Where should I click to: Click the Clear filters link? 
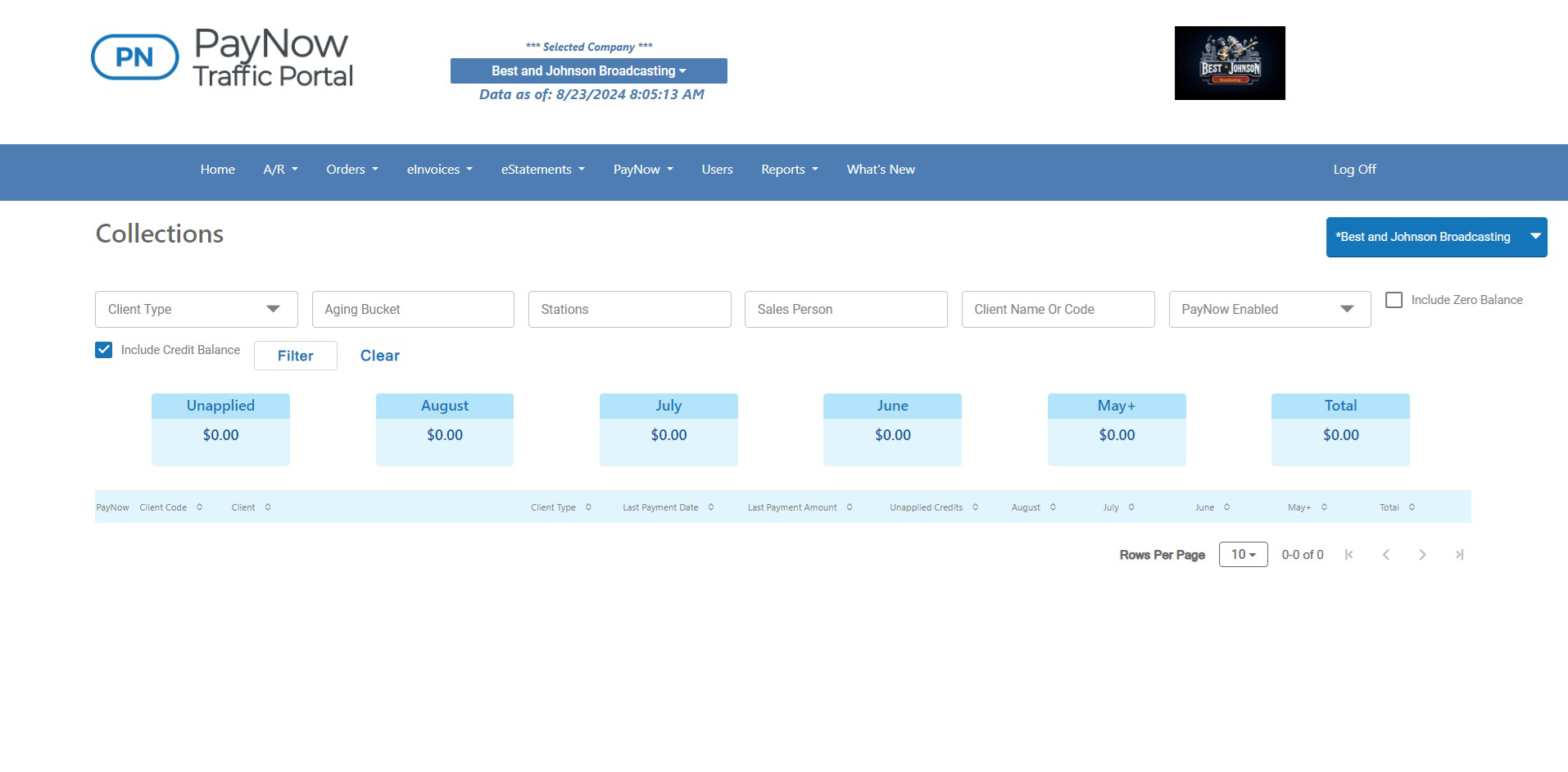coord(380,356)
